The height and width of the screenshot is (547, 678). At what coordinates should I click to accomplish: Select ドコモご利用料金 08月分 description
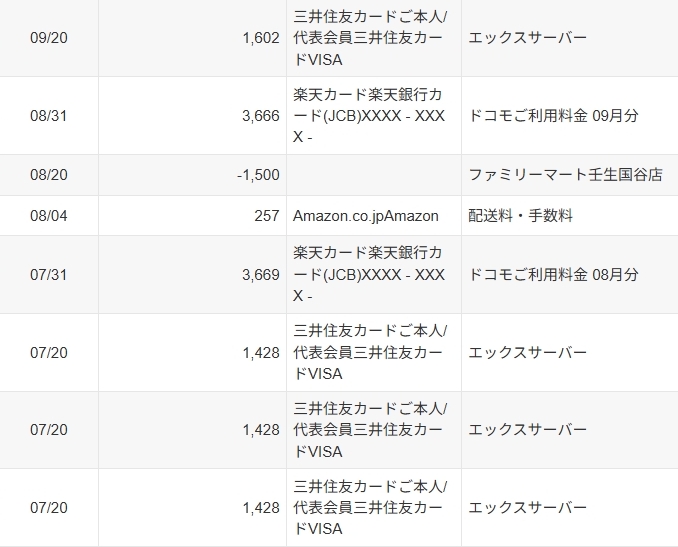coord(554,274)
